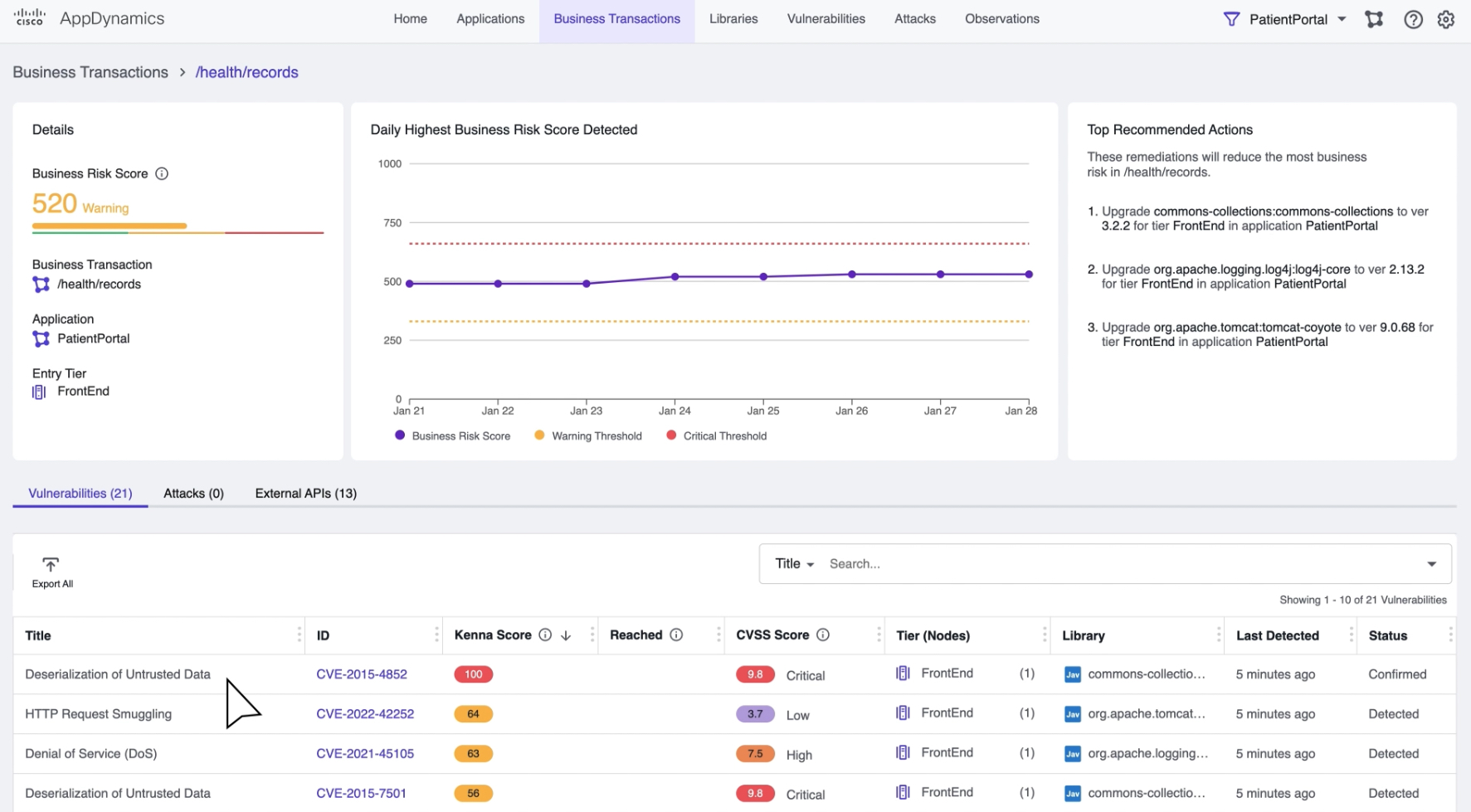The height and width of the screenshot is (812, 1471).
Task: Click tier icon in CVE-2015-4852 row
Action: [903, 673]
